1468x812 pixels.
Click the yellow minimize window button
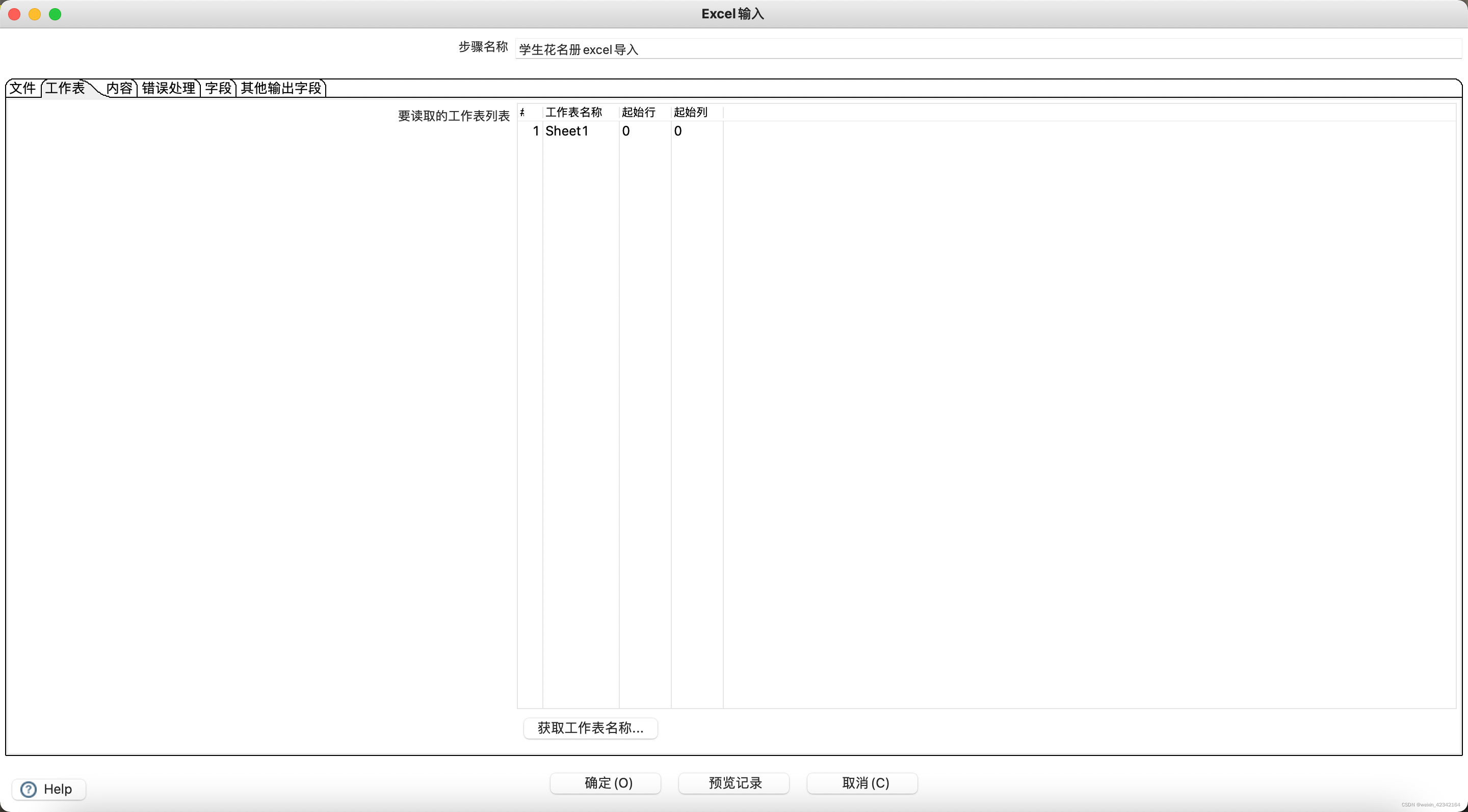point(35,14)
